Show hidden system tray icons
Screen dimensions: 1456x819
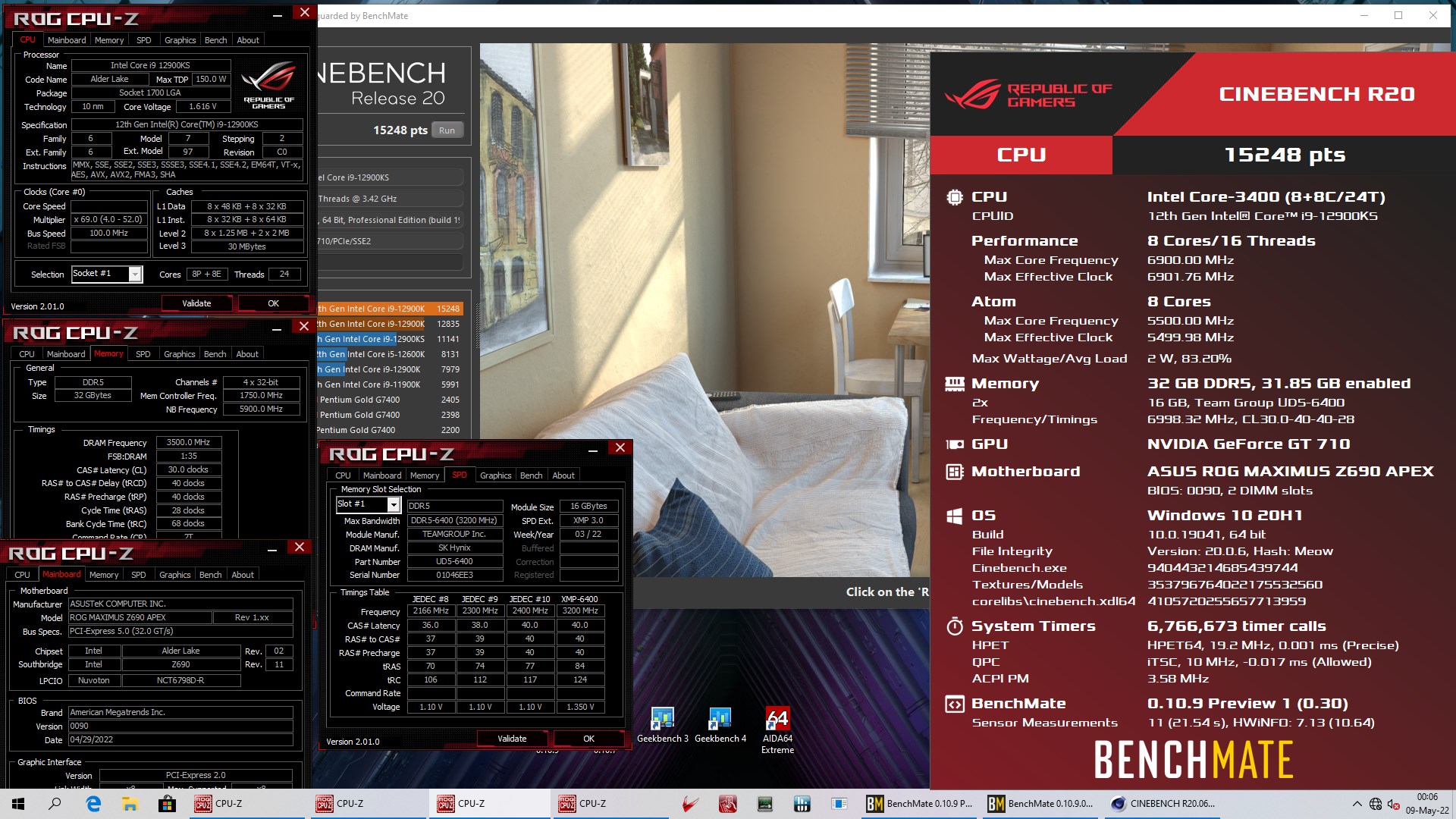[1357, 804]
